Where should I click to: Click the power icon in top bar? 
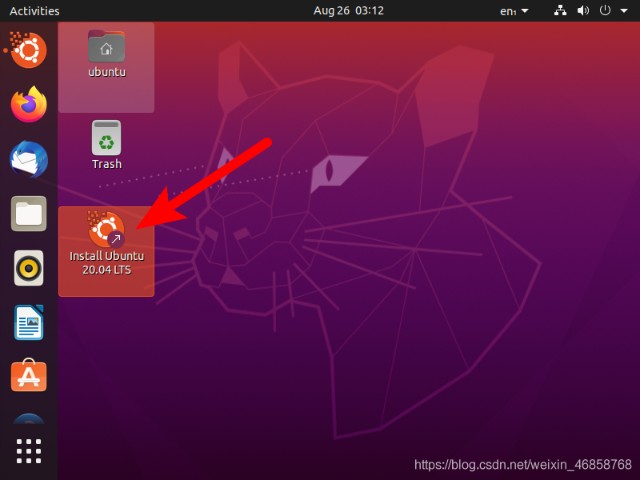(x=605, y=10)
